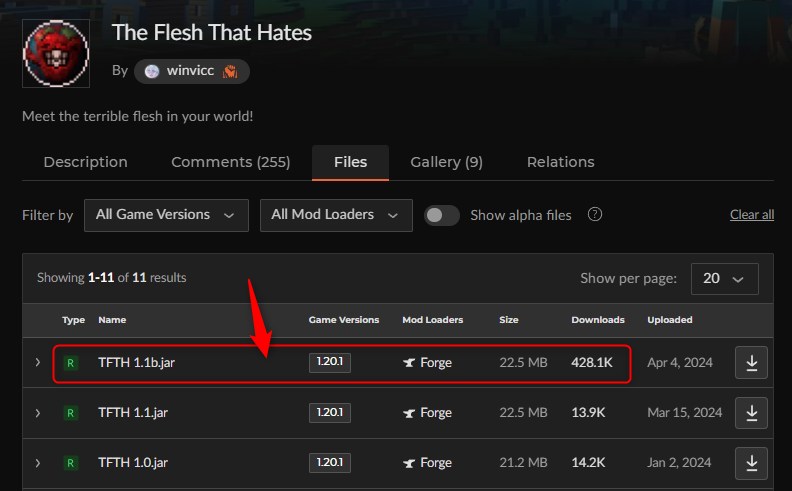Expand the TFTH 1.1.jar row details

click(x=38, y=413)
